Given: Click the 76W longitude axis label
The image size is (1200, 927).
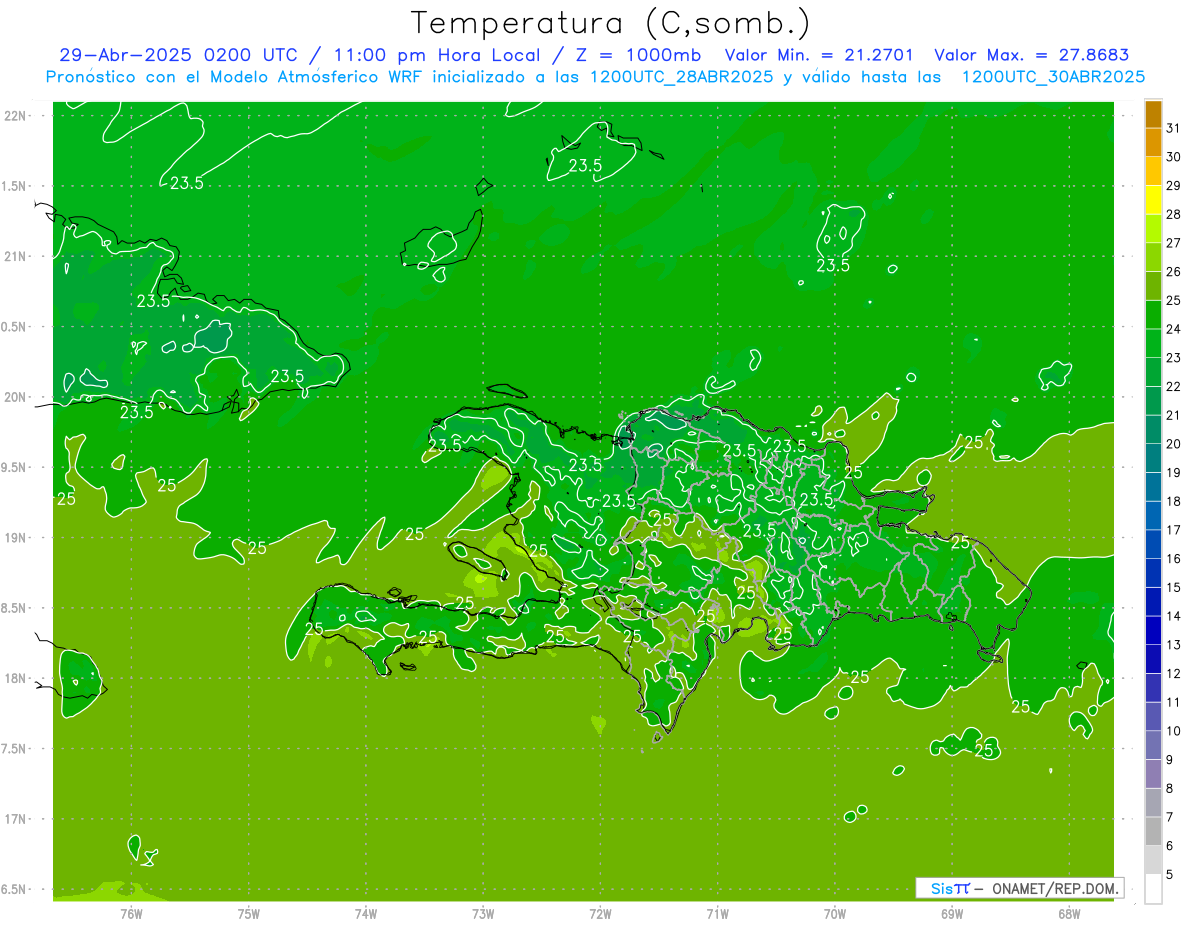Looking at the screenshot, I should [x=131, y=914].
